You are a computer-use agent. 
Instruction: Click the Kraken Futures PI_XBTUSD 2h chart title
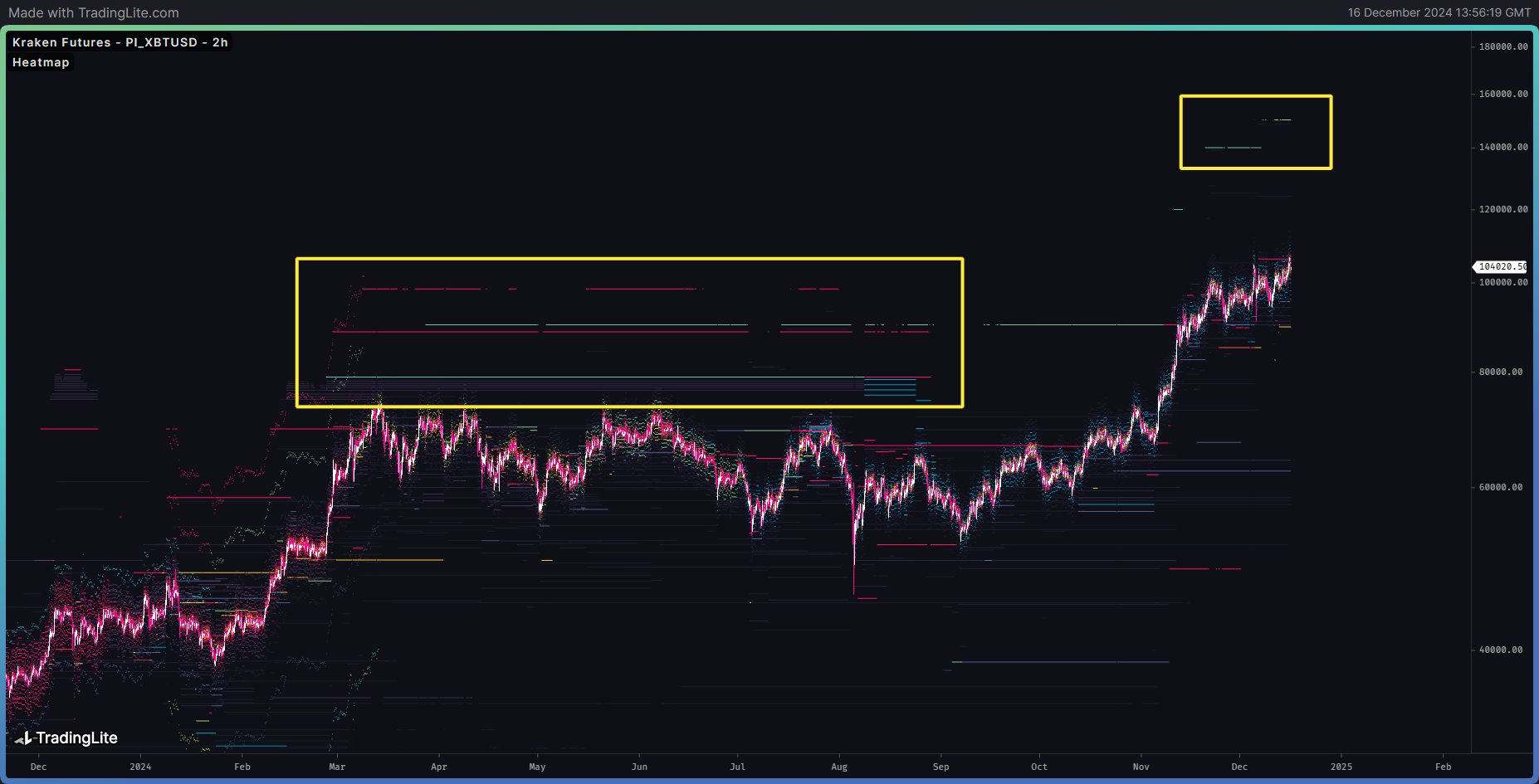click(x=120, y=42)
